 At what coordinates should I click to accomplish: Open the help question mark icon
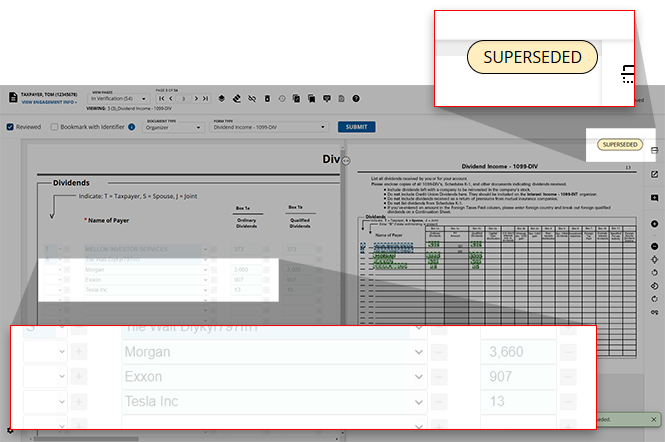point(356,98)
